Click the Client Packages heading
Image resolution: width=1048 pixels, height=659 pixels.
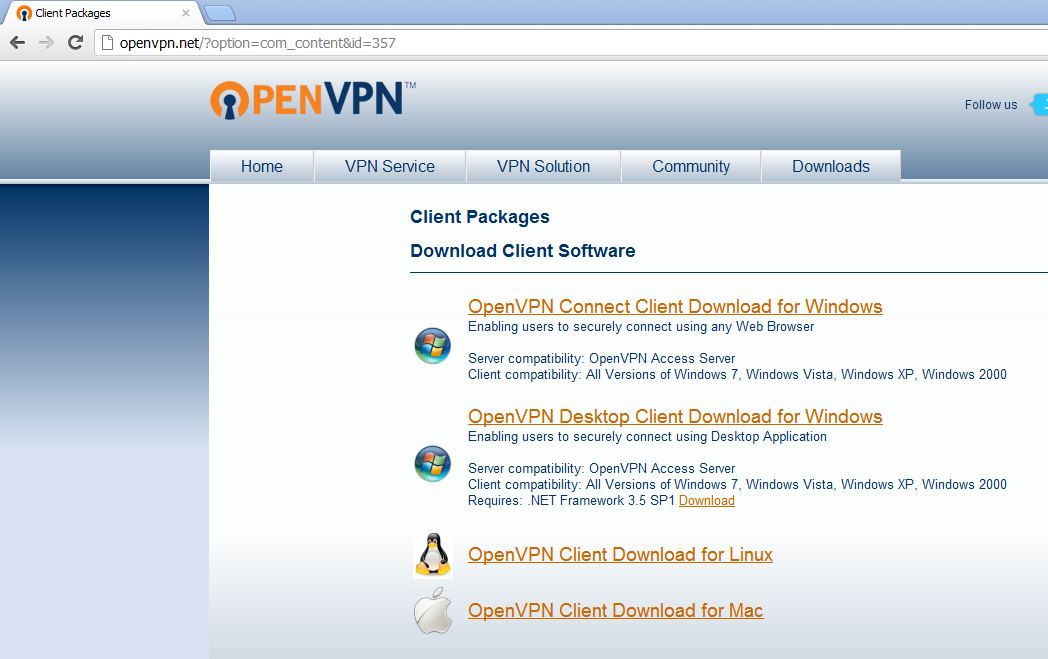click(x=480, y=217)
